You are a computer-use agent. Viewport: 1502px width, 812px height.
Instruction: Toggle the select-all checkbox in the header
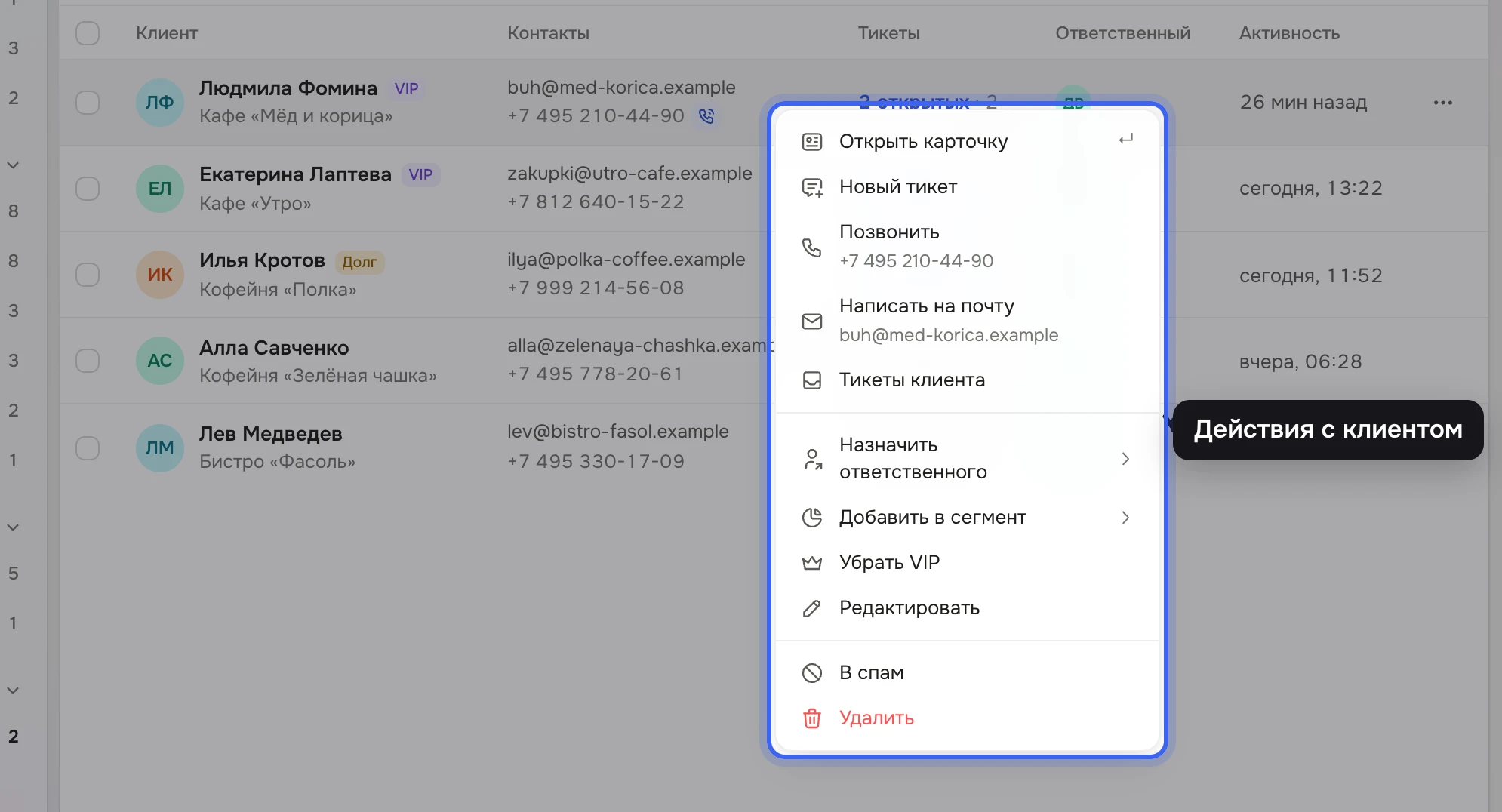point(88,33)
